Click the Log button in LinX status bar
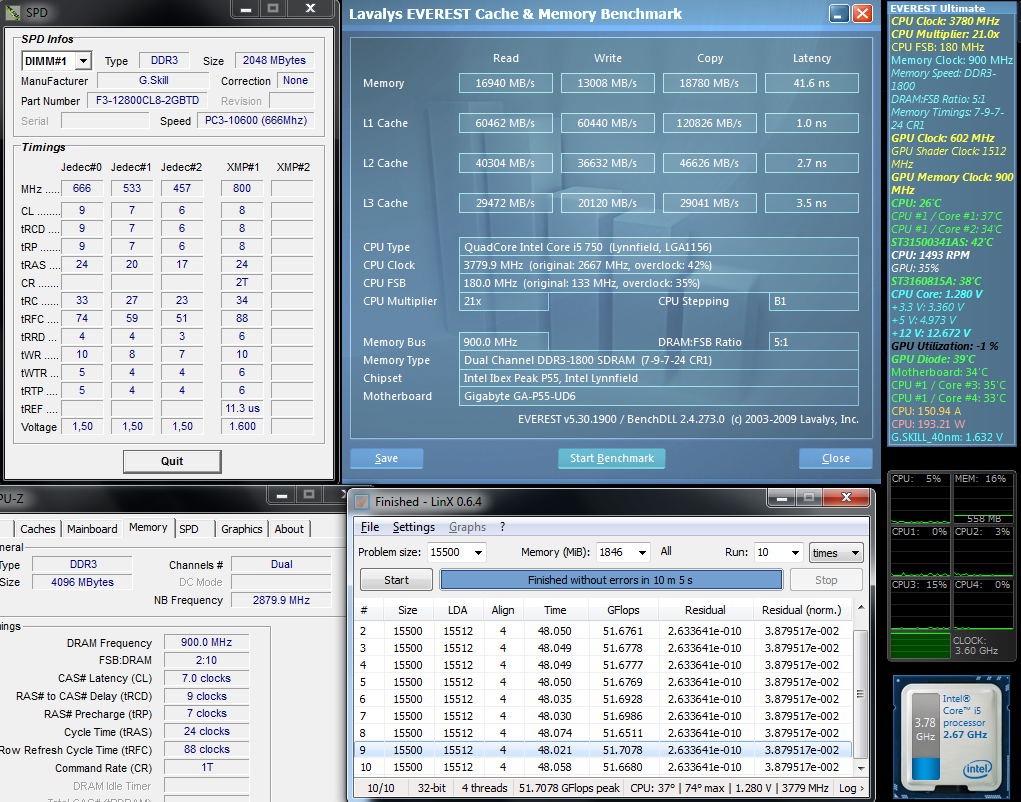 click(x=851, y=788)
